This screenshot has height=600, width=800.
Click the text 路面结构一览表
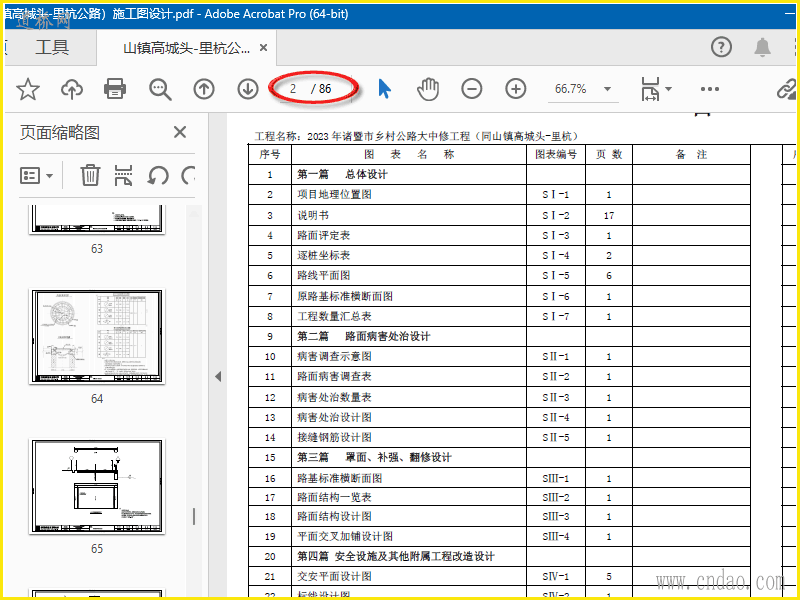pos(334,497)
